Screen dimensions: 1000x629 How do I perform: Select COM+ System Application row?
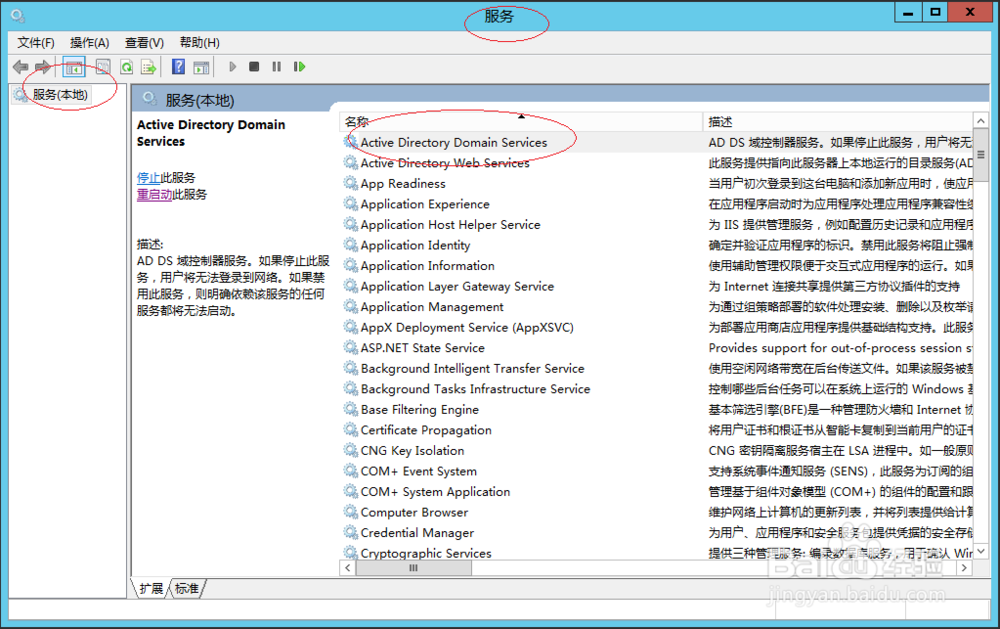[x=657, y=491]
